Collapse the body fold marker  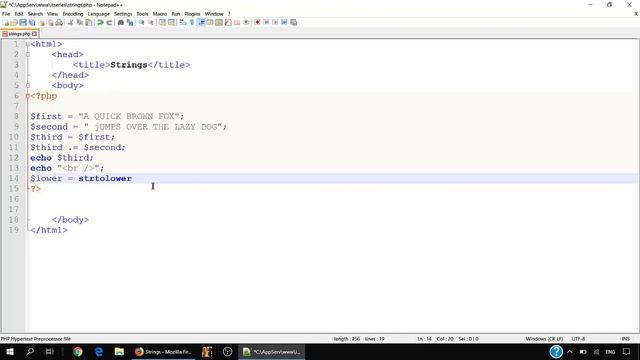pos(28,85)
